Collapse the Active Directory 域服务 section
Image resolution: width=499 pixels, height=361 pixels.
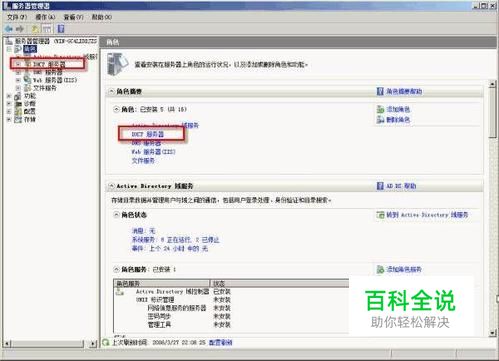pyautogui.click(x=112, y=186)
